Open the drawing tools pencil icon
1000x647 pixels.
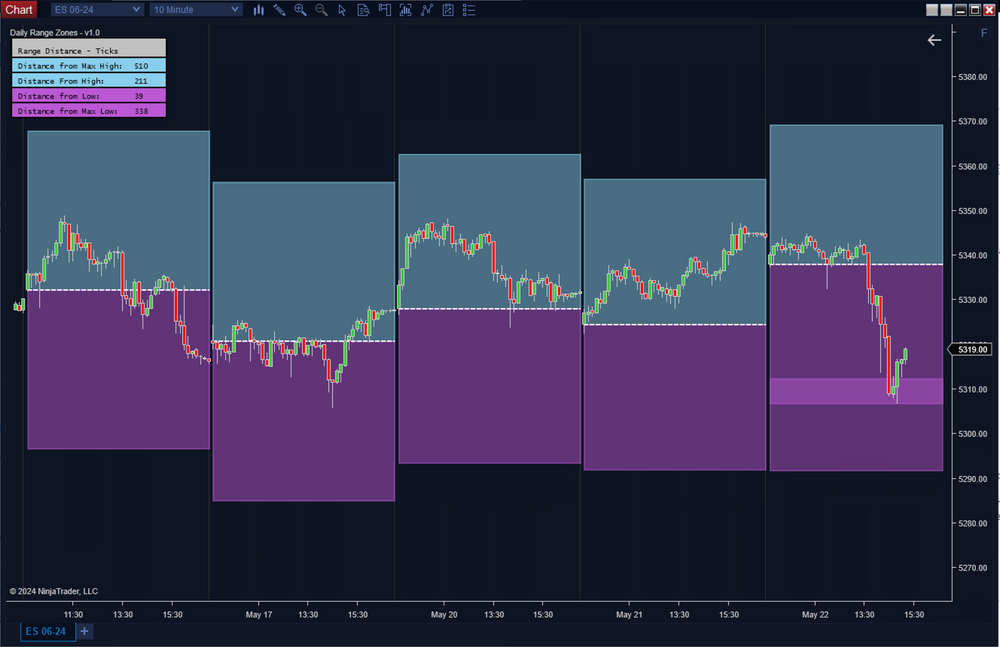pyautogui.click(x=280, y=9)
